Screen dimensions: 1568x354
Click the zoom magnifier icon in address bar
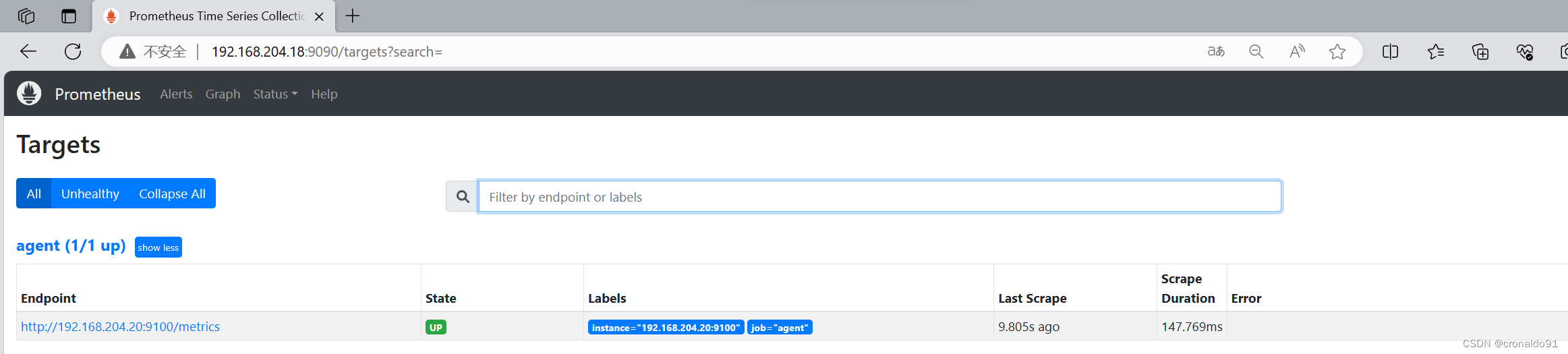pos(1256,51)
